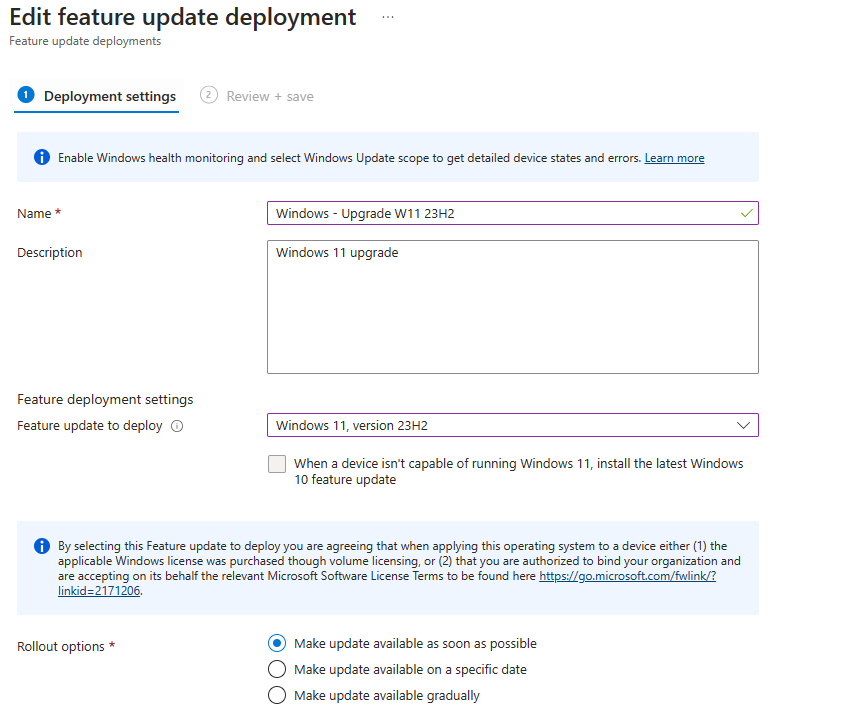Click the ellipsis more options icon beside title
The height and width of the screenshot is (719, 846).
[388, 18]
